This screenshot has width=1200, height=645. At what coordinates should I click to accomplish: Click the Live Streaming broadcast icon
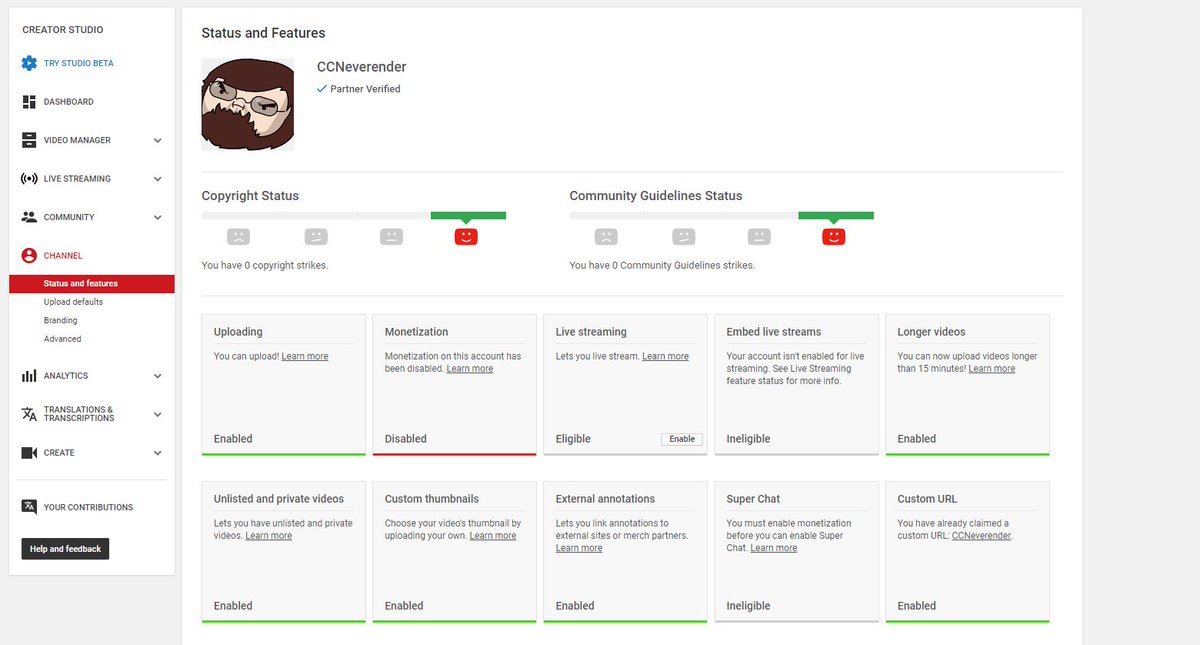coord(29,179)
